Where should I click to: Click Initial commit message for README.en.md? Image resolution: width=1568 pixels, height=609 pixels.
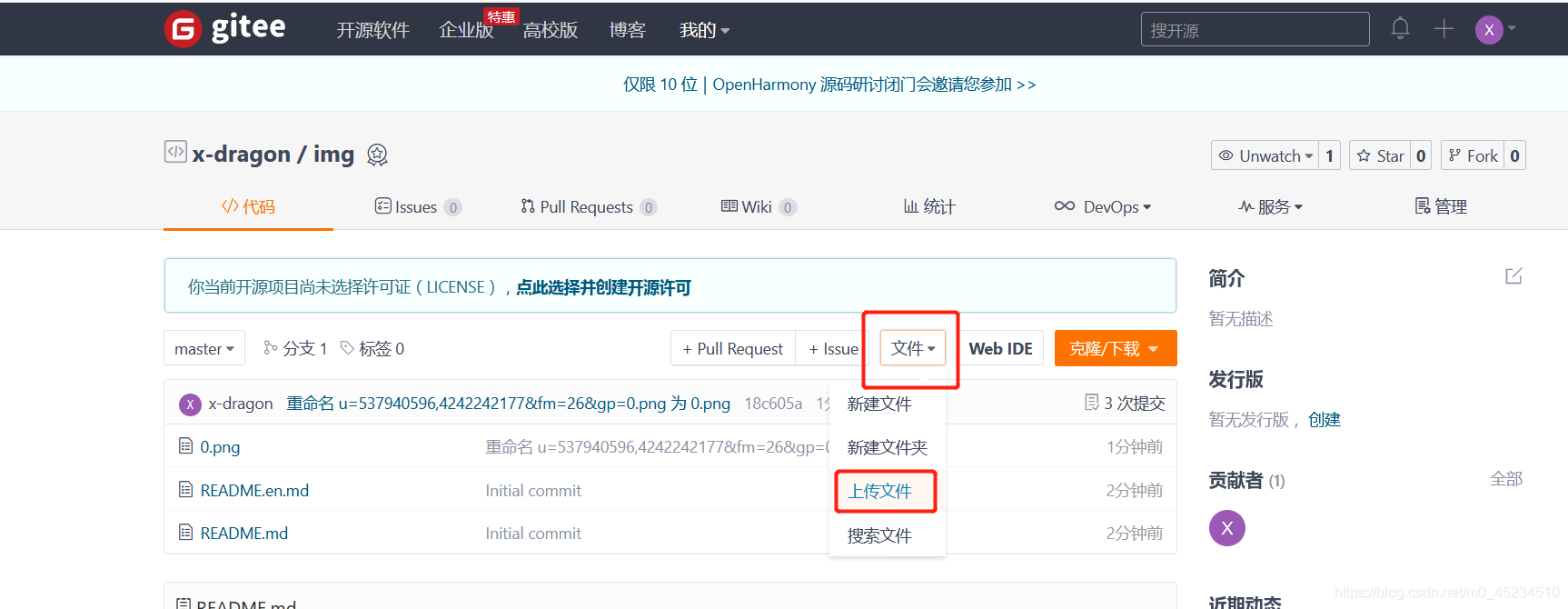point(533,490)
